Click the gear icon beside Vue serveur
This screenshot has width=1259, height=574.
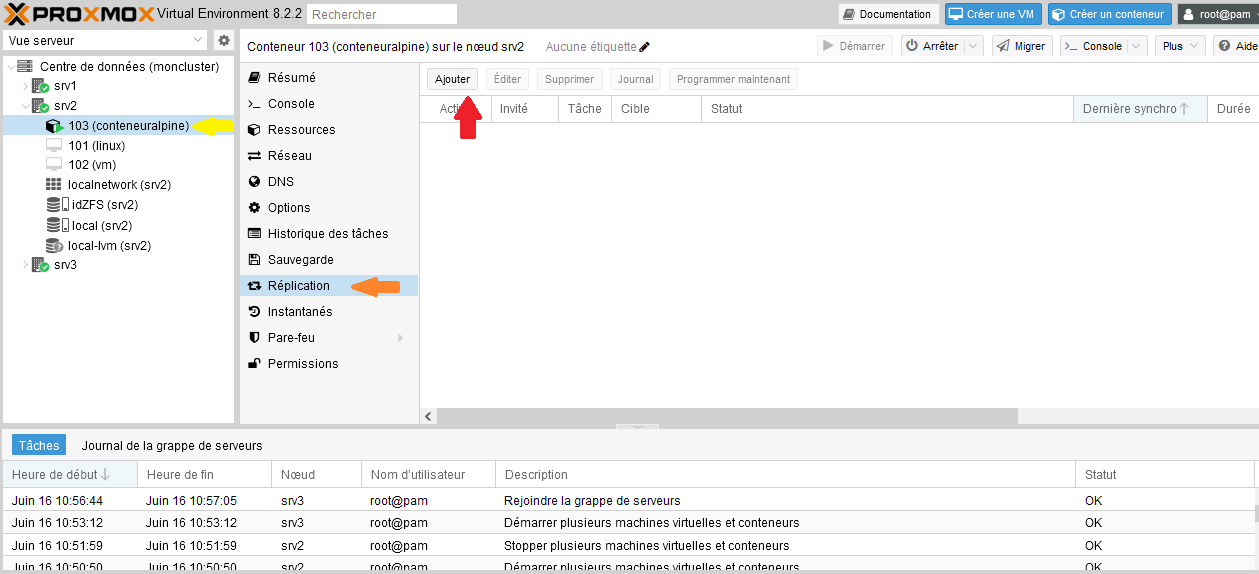point(224,41)
